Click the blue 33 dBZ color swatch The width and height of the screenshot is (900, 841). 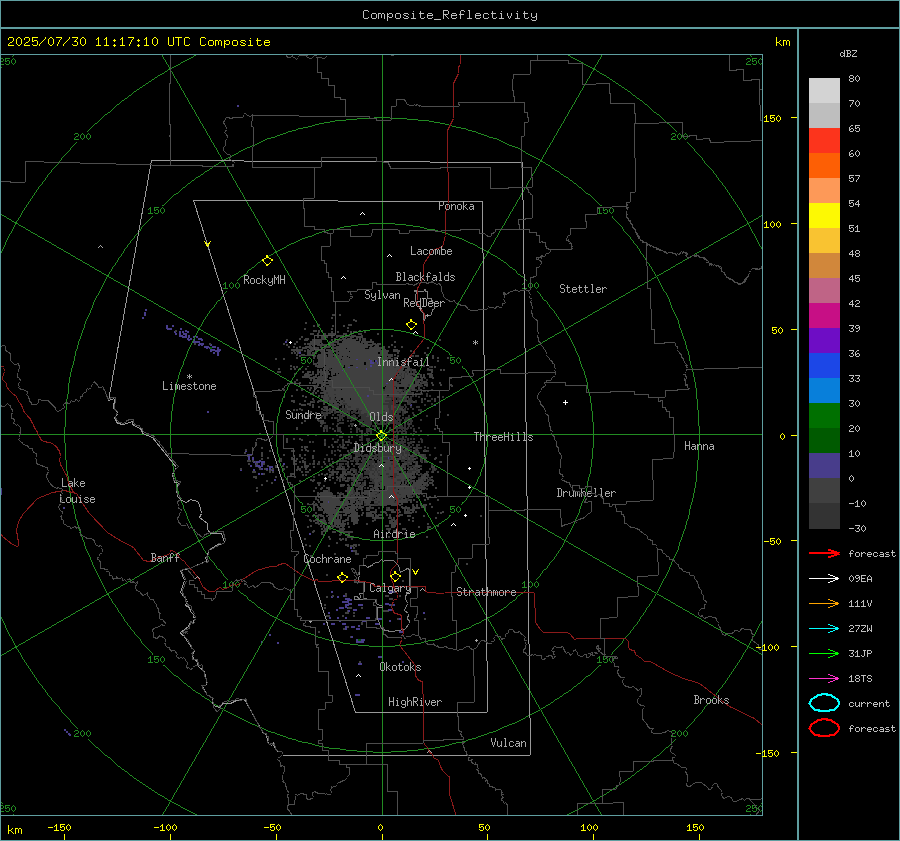tap(824, 366)
